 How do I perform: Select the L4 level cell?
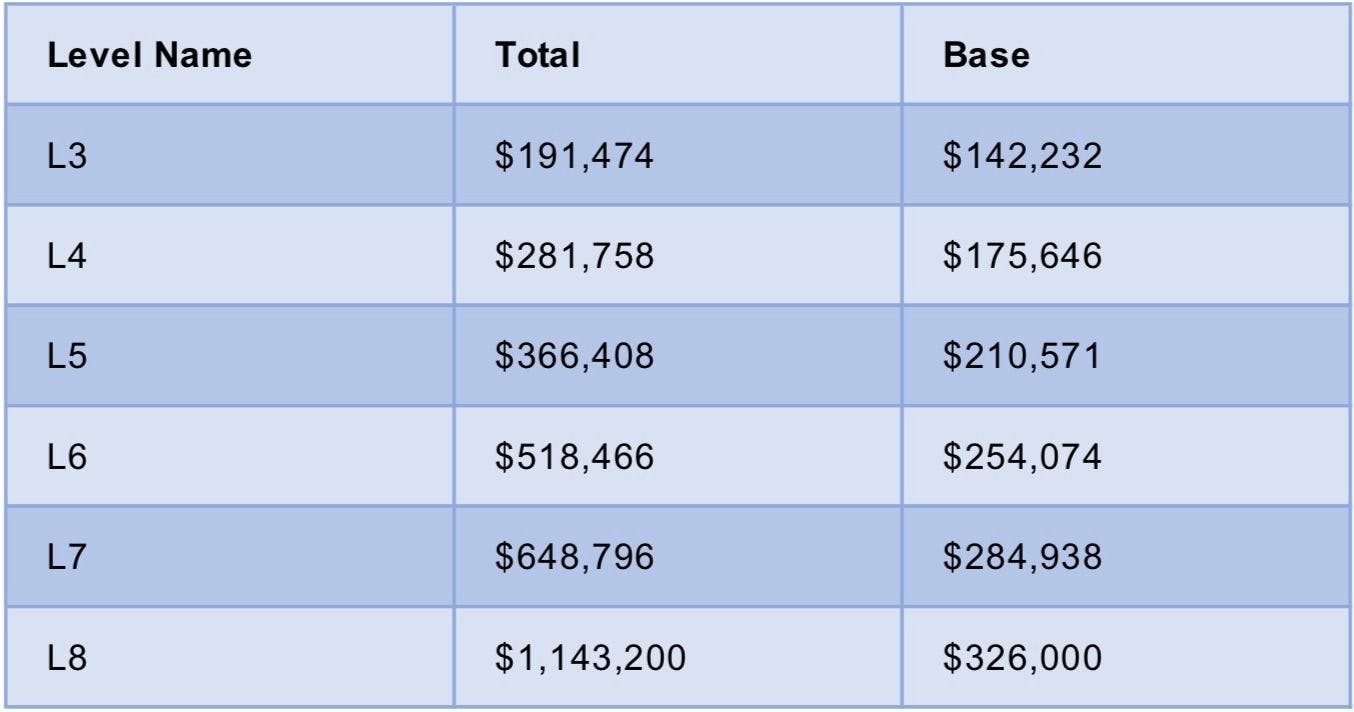(67, 257)
